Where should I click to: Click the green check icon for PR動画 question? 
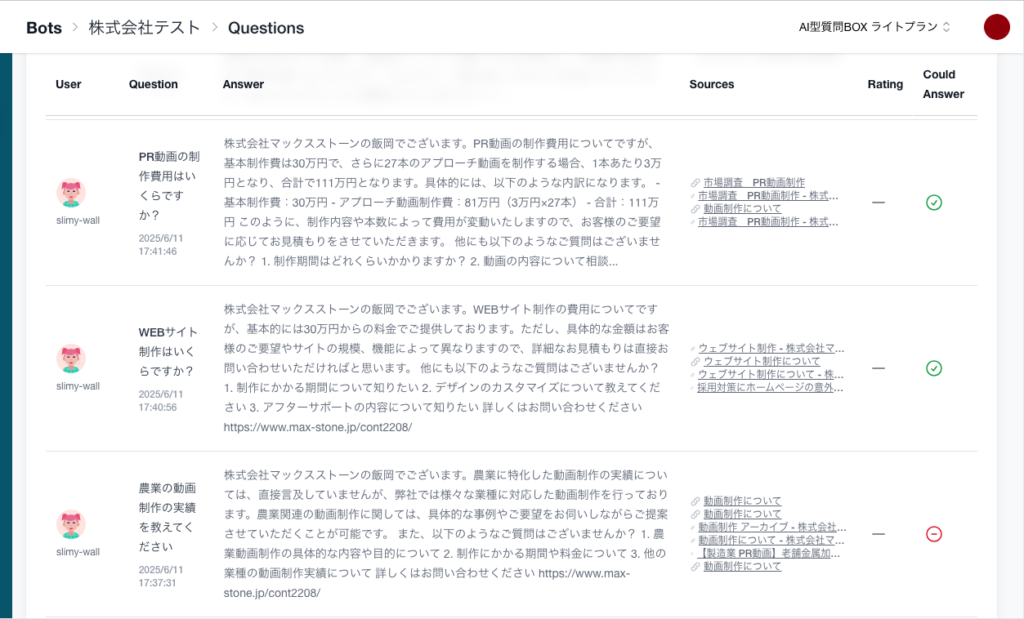coord(933,203)
